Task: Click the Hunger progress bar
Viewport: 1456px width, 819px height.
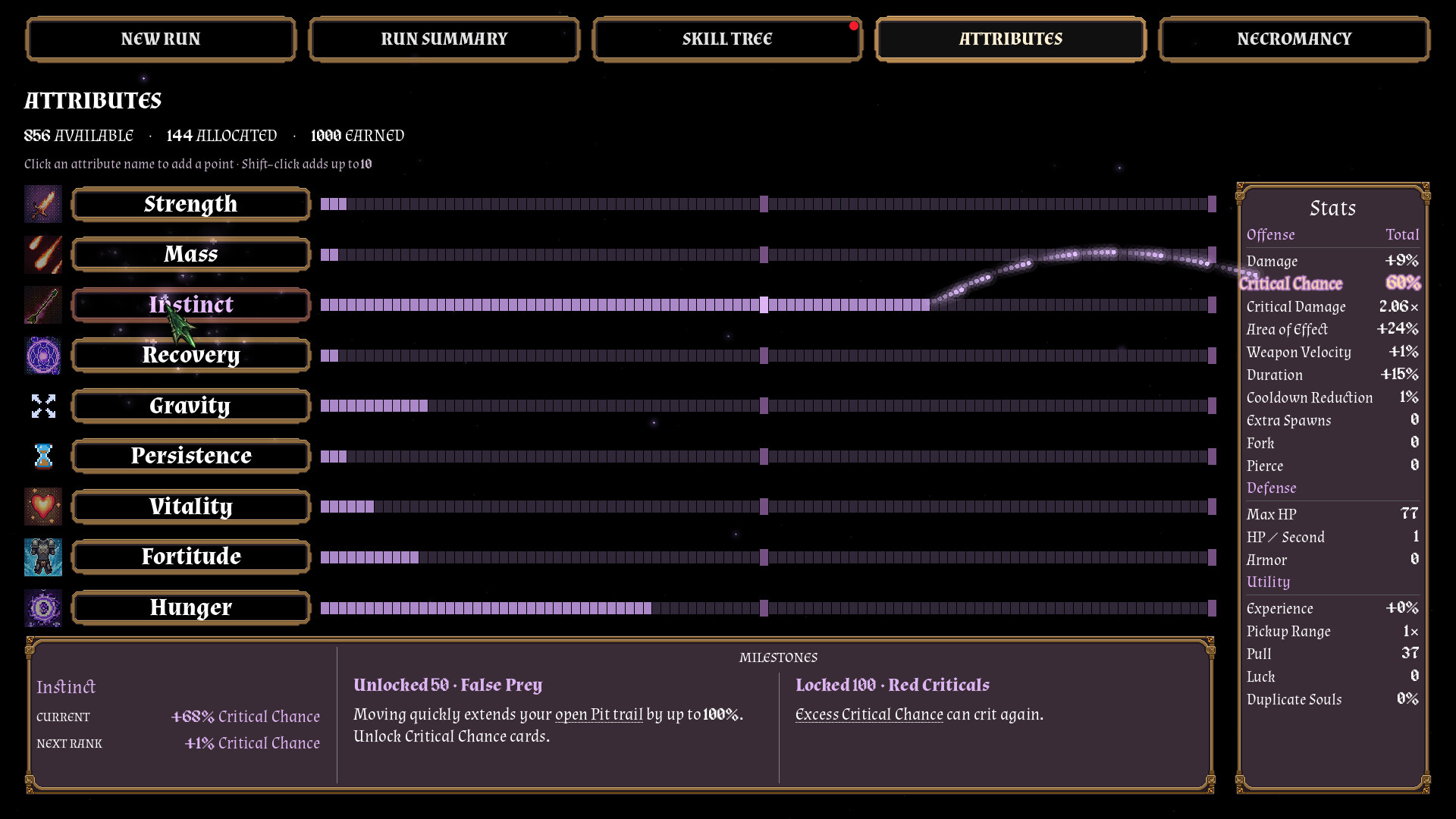Action: coord(768,608)
